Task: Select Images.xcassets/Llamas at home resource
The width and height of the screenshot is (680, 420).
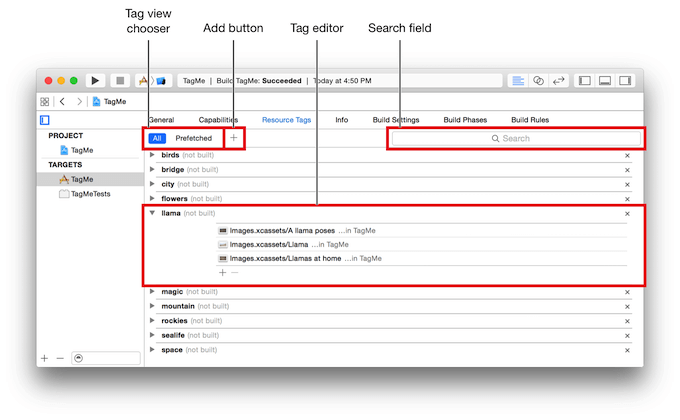Action: (x=422, y=259)
